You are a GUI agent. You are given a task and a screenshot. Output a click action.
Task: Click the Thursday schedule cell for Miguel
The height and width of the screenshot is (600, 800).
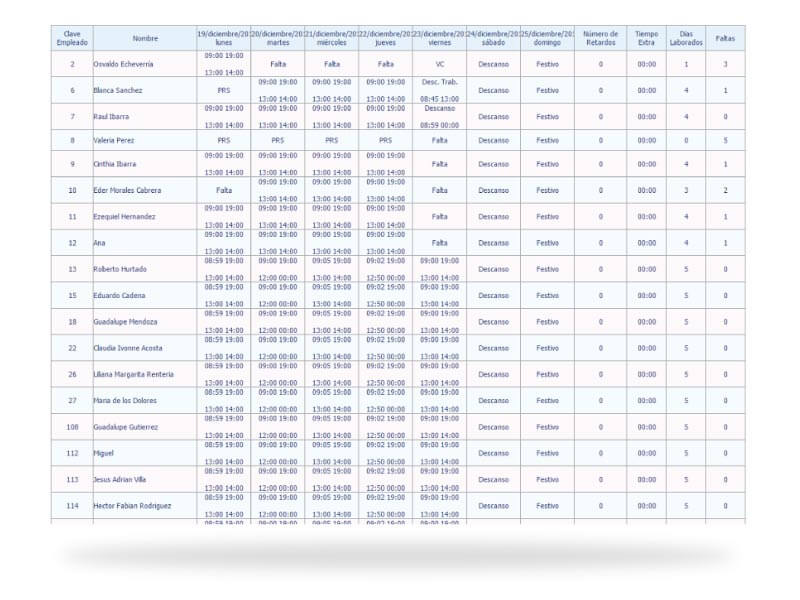[x=385, y=453]
